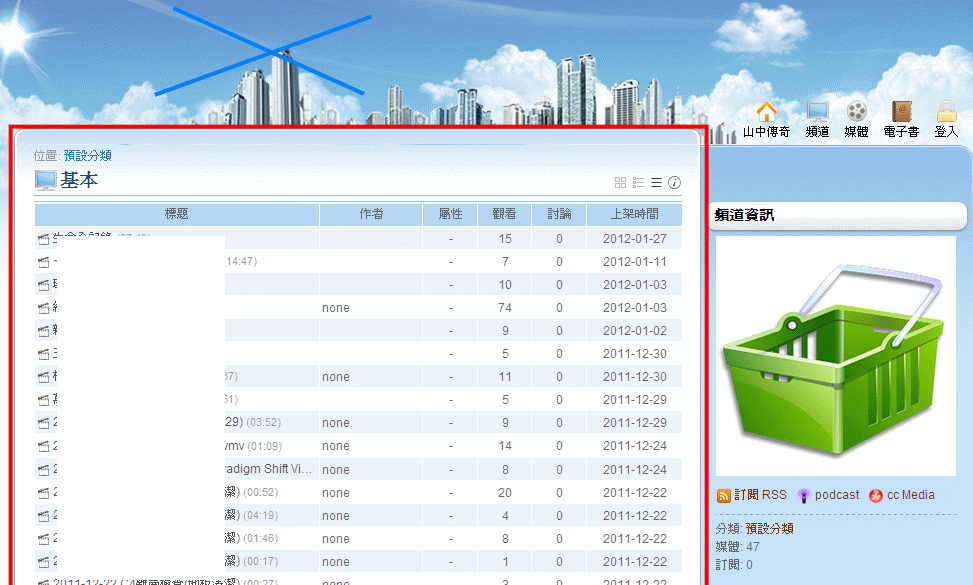Open the 預設分類 breadcrumb link

[87, 156]
